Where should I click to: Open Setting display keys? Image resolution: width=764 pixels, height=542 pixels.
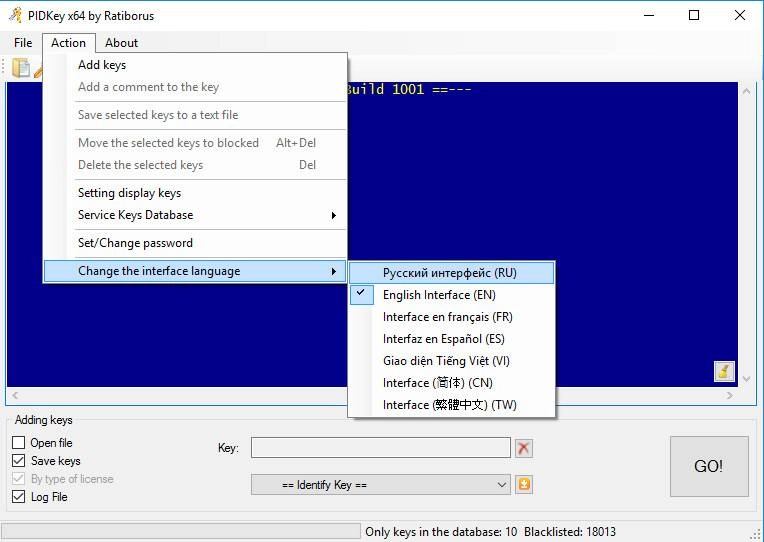195,193
